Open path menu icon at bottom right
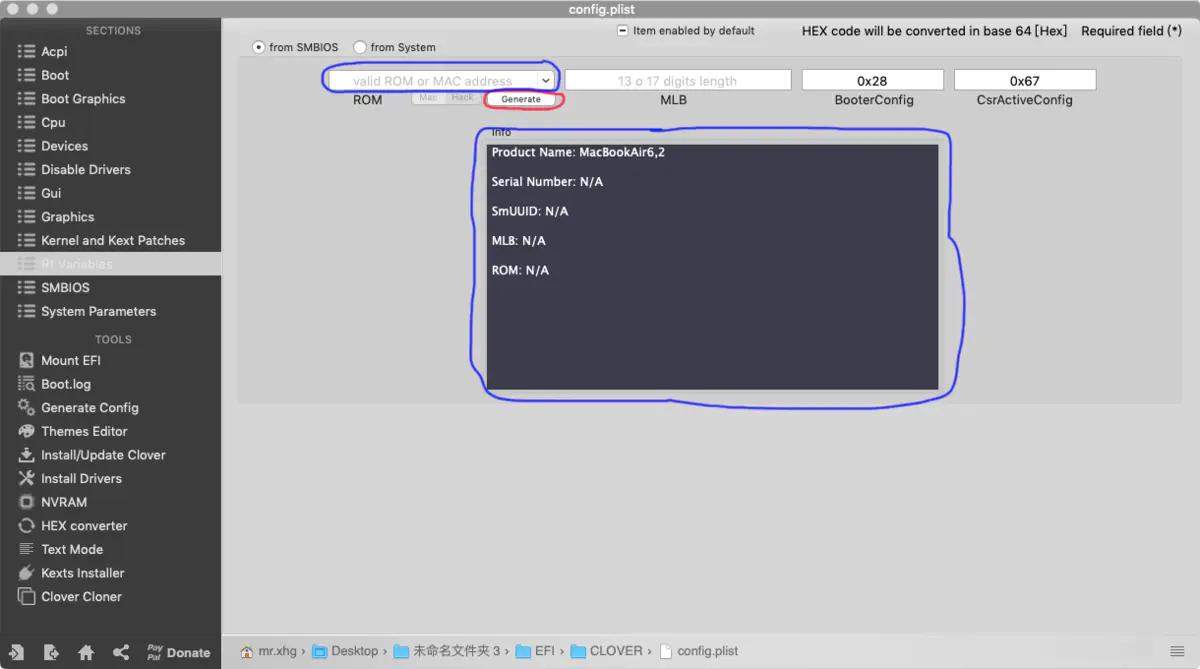 click(x=1176, y=651)
